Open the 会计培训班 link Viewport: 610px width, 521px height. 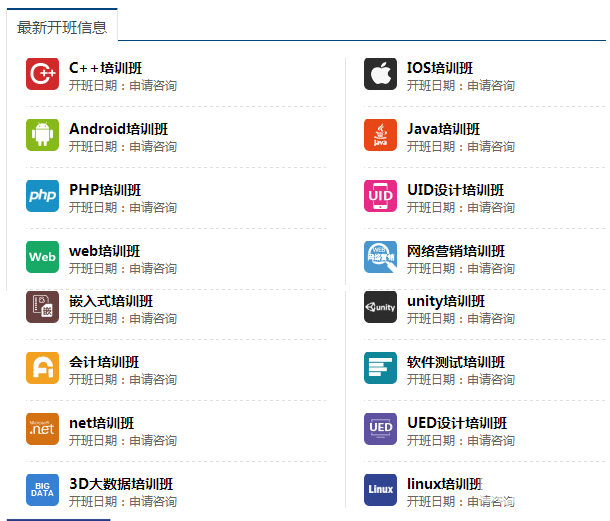104,362
